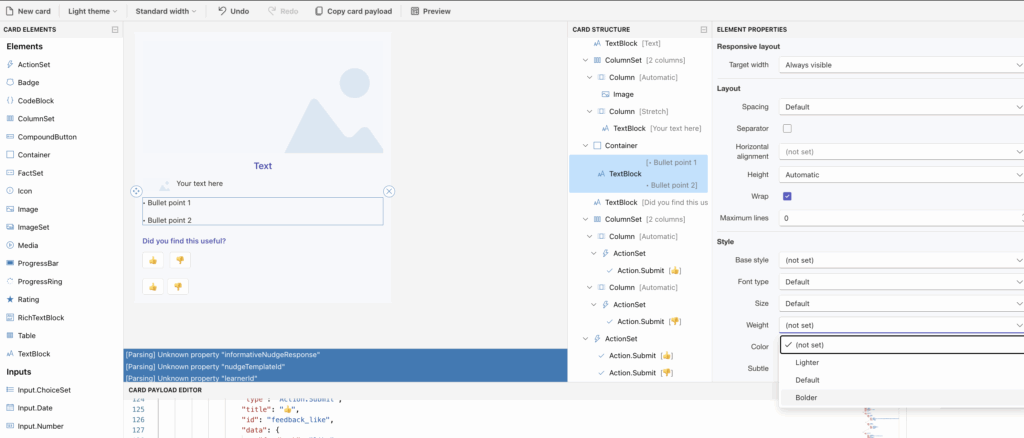The image size is (1024, 438).
Task: Click the move handle of the selected TextBlock
Action: pos(136,191)
